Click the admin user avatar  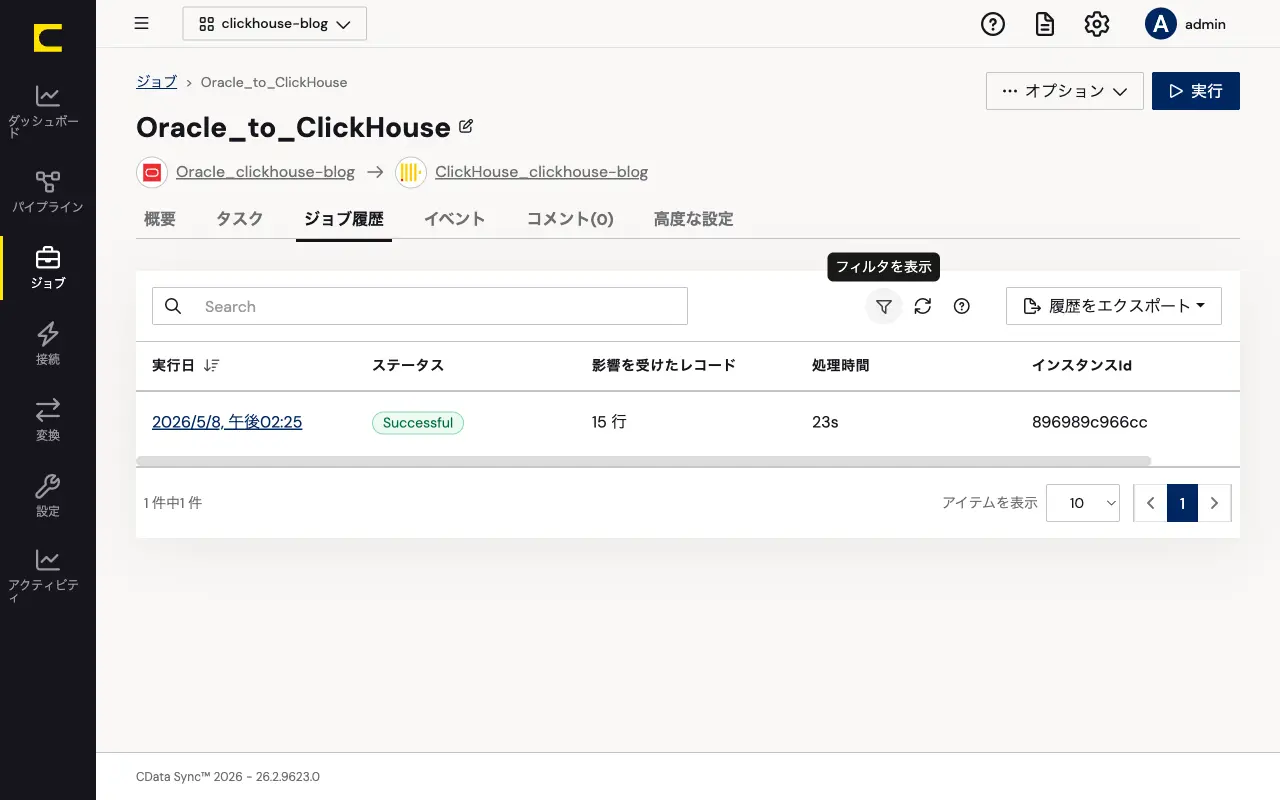click(x=1160, y=24)
